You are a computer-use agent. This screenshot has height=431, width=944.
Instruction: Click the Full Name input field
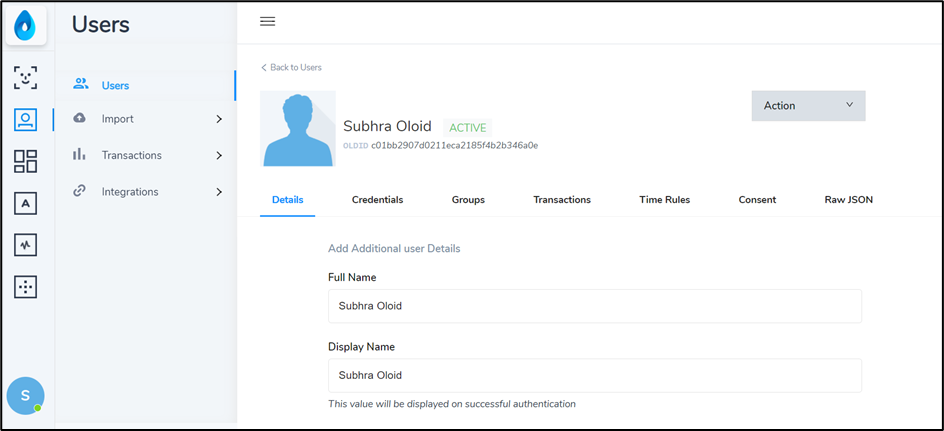(595, 306)
